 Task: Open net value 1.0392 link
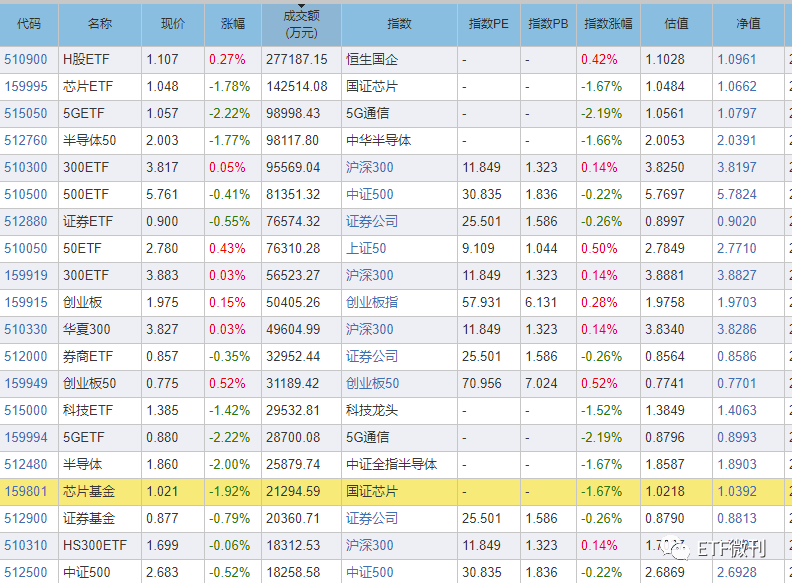(x=737, y=492)
